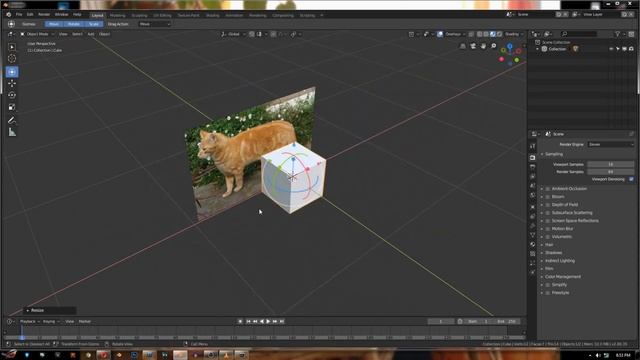Click the viewport zoom magnifier icon
Screen dimensions: 640x360
(493, 46)
